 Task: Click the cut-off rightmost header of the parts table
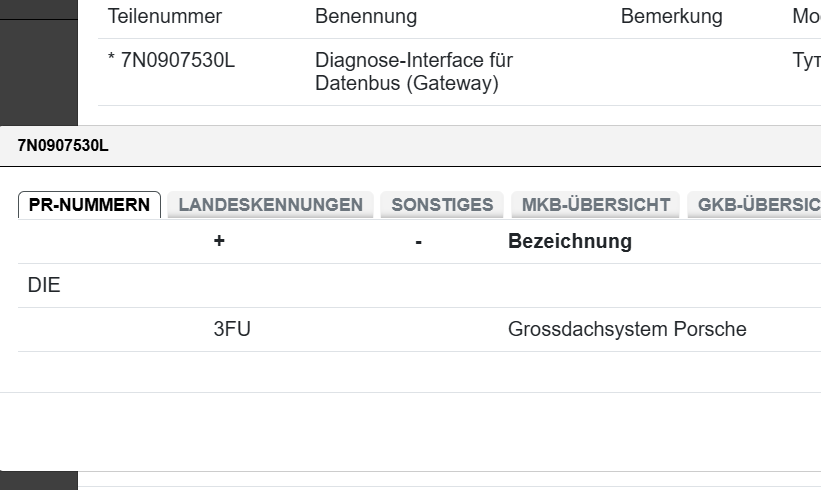(806, 17)
